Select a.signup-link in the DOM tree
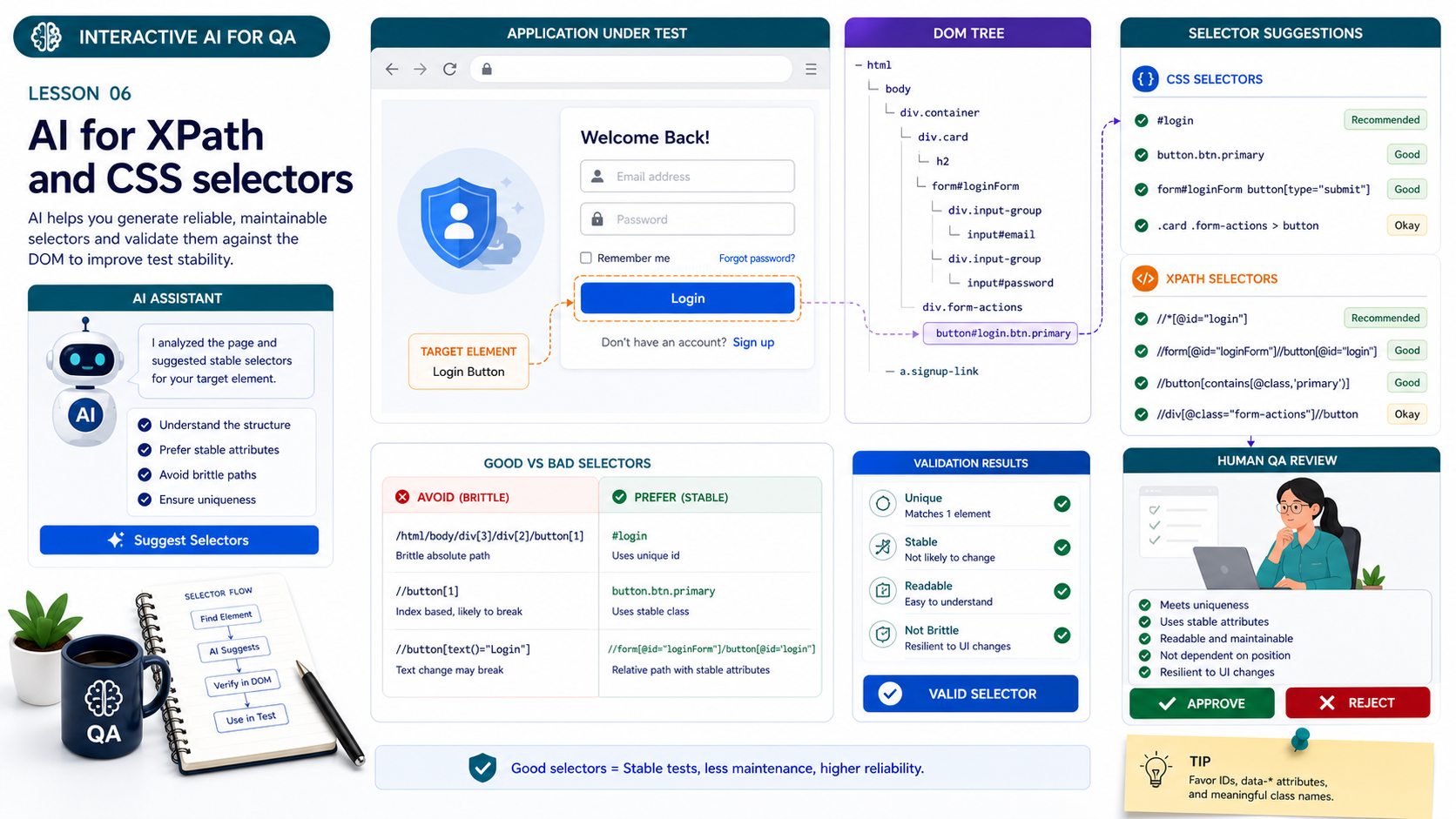1456x819 pixels. coord(939,372)
